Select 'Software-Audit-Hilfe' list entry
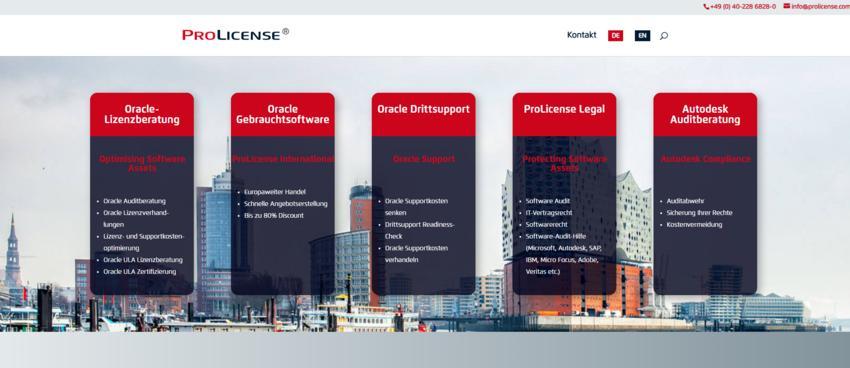The height and width of the screenshot is (368, 850). click(563, 254)
